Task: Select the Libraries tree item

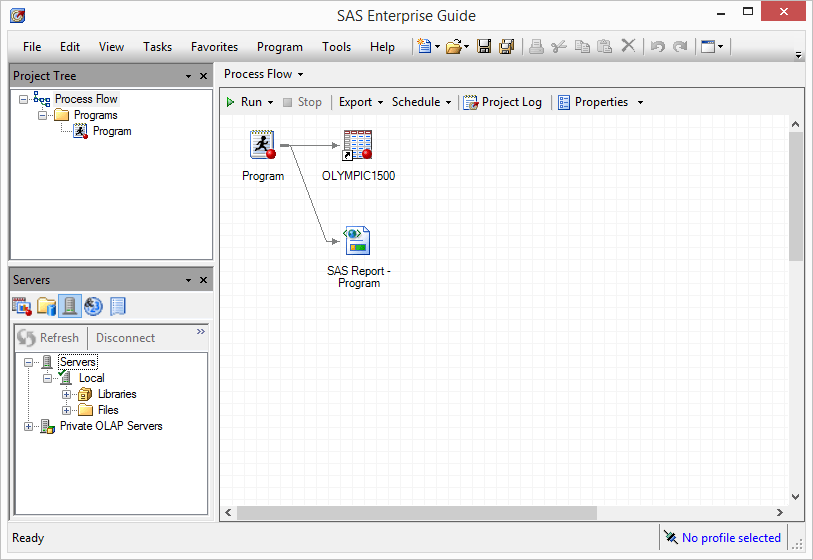Action: pos(117,394)
